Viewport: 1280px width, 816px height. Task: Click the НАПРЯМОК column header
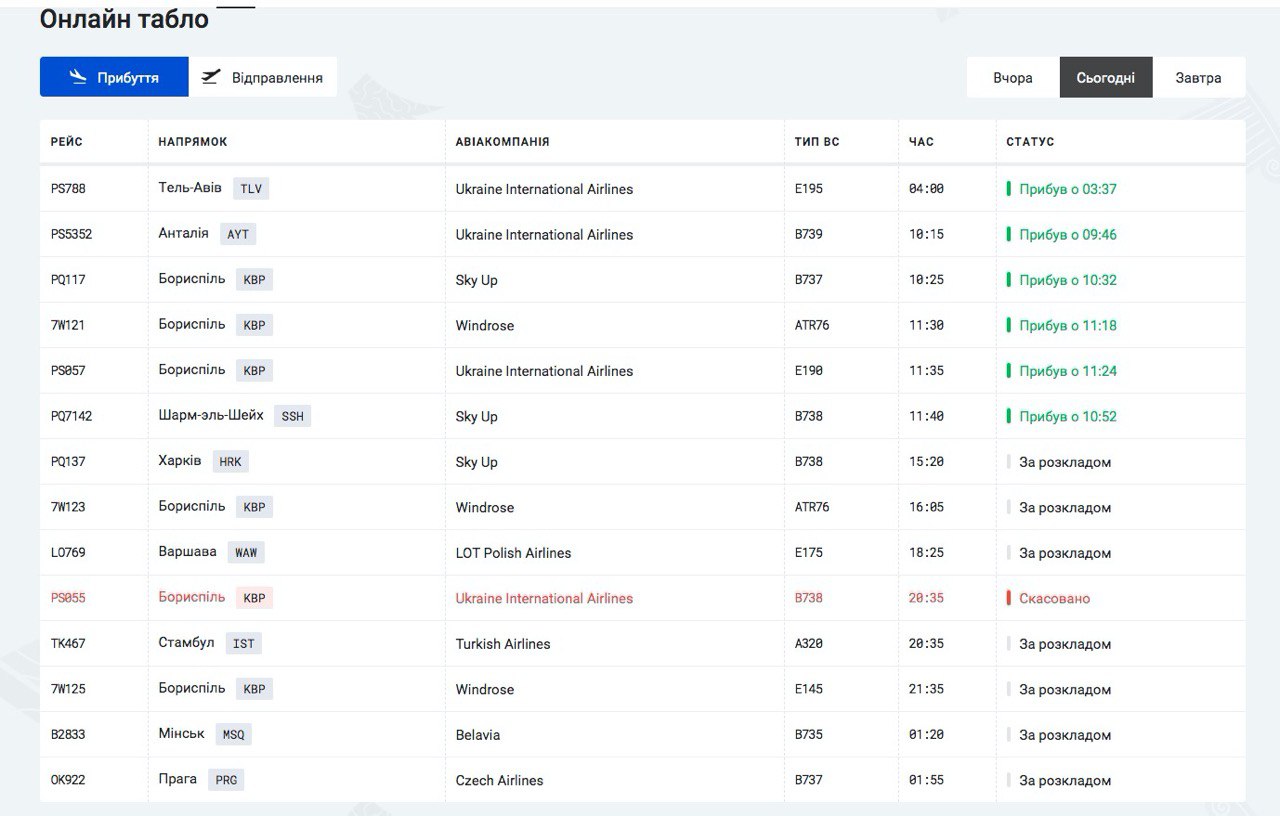193,142
